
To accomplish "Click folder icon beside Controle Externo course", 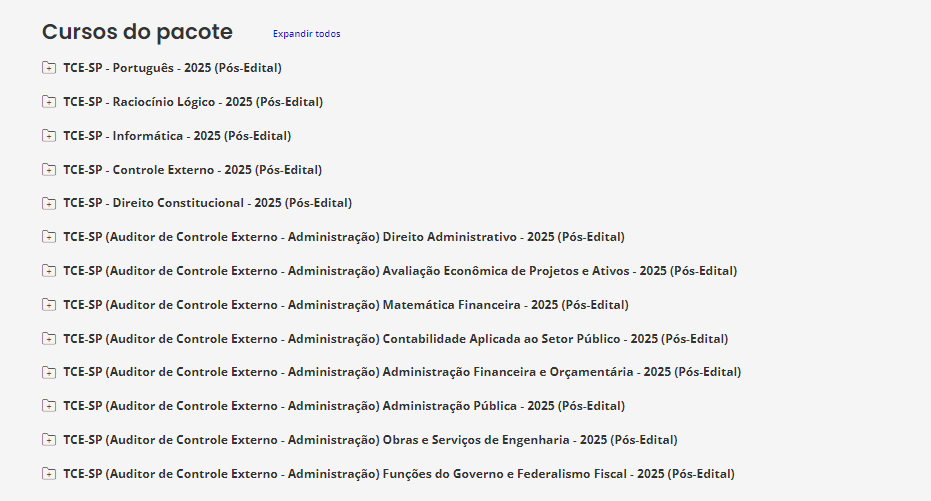I will point(49,170).
